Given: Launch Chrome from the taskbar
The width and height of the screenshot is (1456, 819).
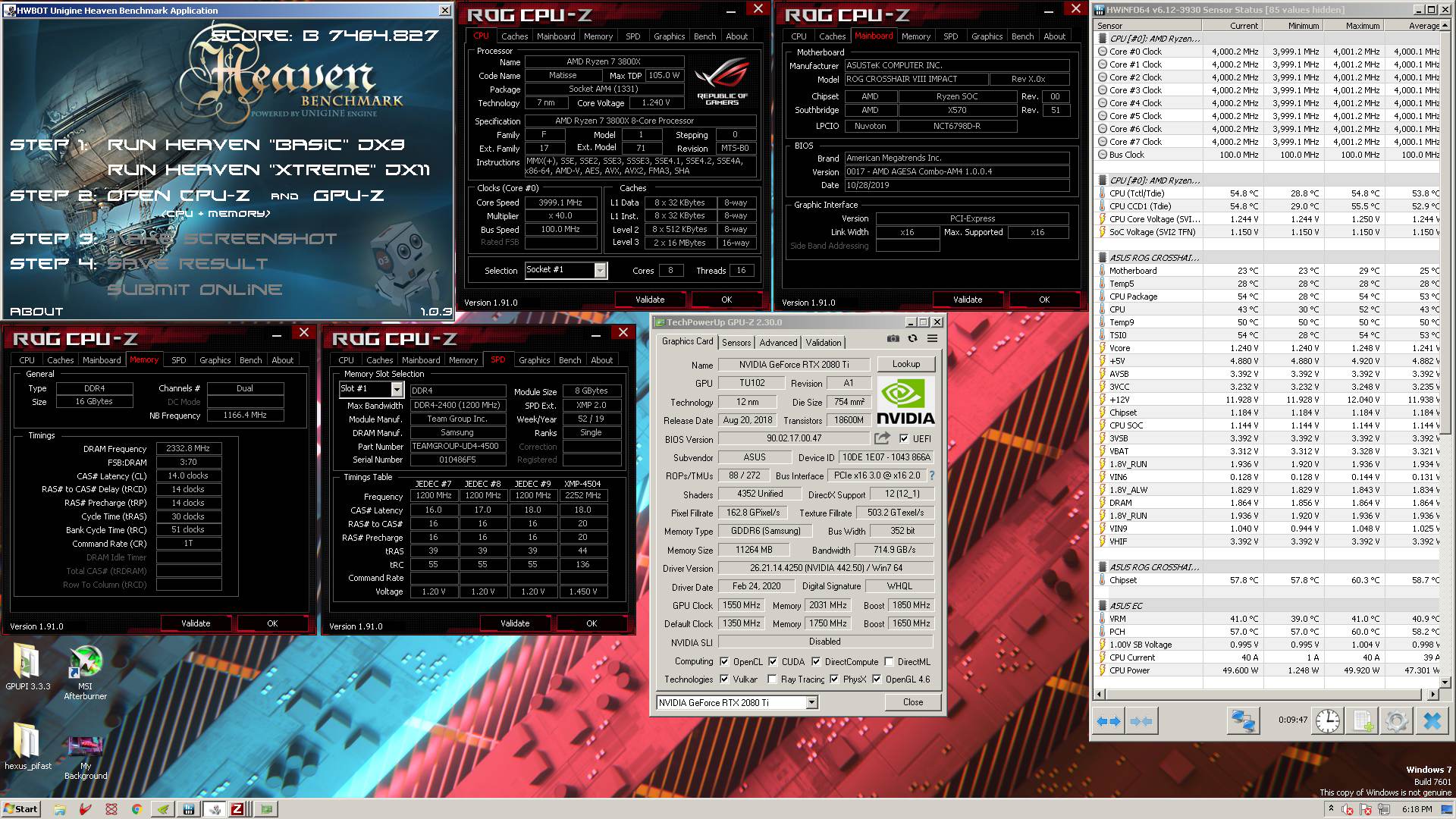Looking at the screenshot, I should (136, 809).
